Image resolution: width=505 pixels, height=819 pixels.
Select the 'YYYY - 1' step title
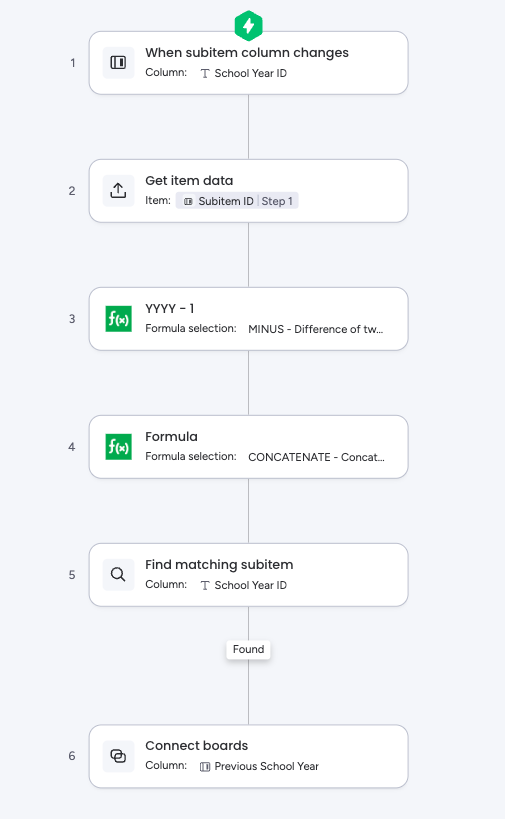(x=170, y=309)
